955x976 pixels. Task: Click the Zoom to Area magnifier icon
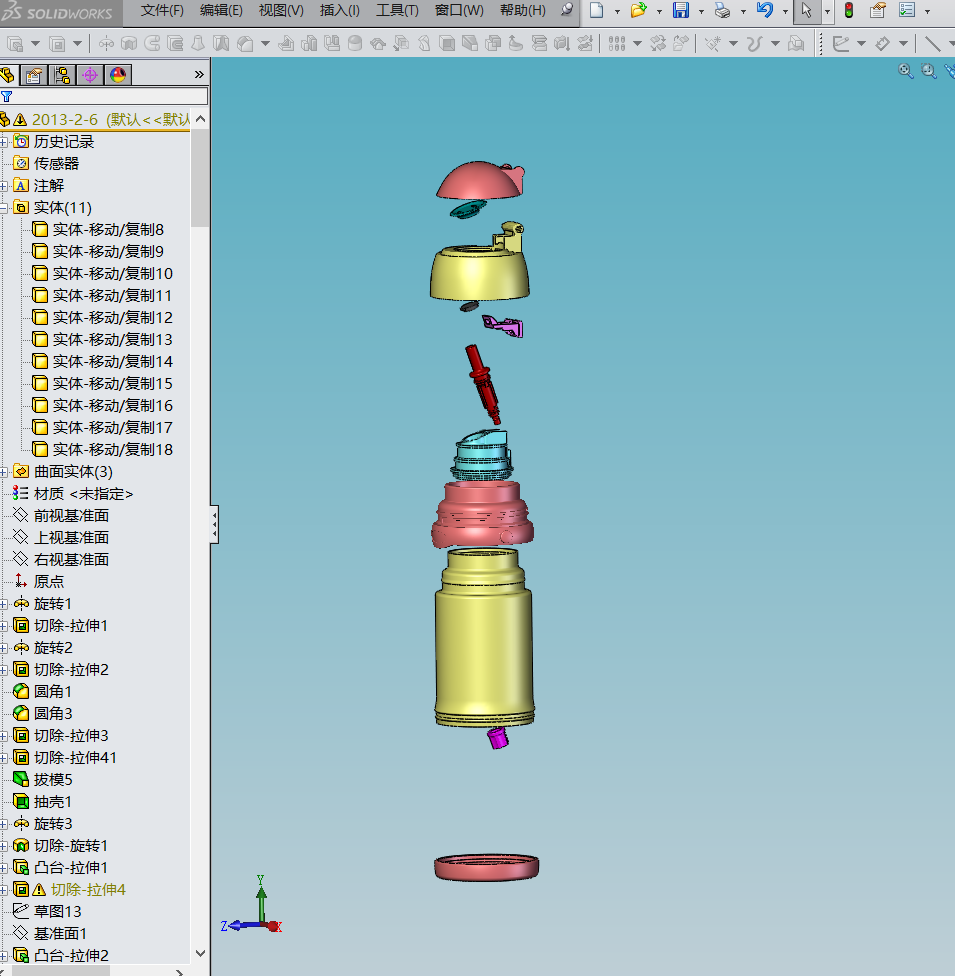point(929,71)
